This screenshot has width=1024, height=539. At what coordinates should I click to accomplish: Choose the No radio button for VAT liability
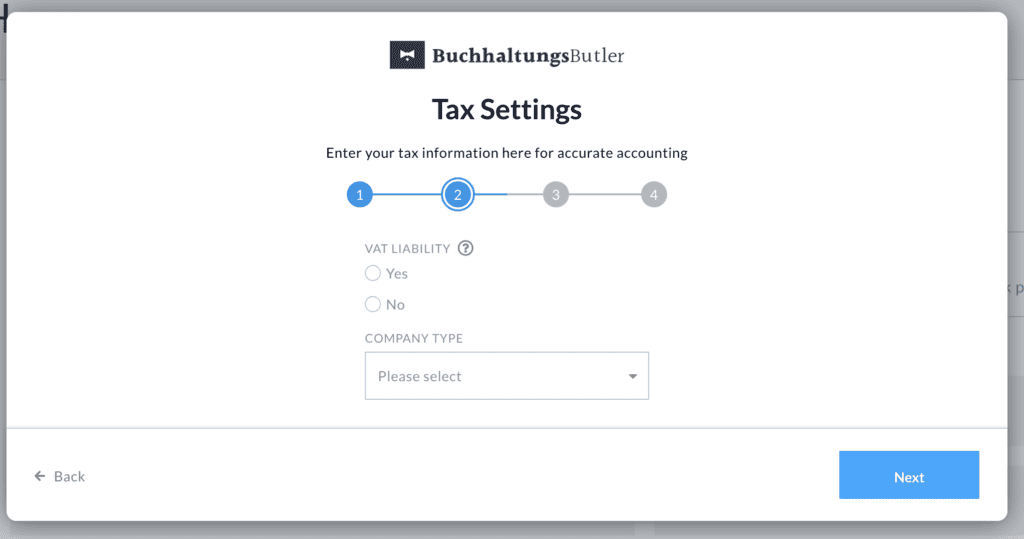[x=373, y=304]
